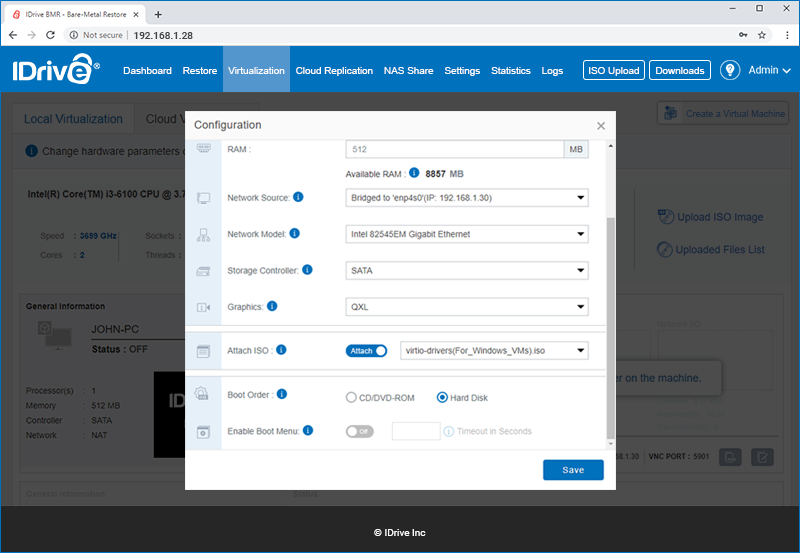
Task: Click the Graphics row video icon
Action: (x=204, y=308)
